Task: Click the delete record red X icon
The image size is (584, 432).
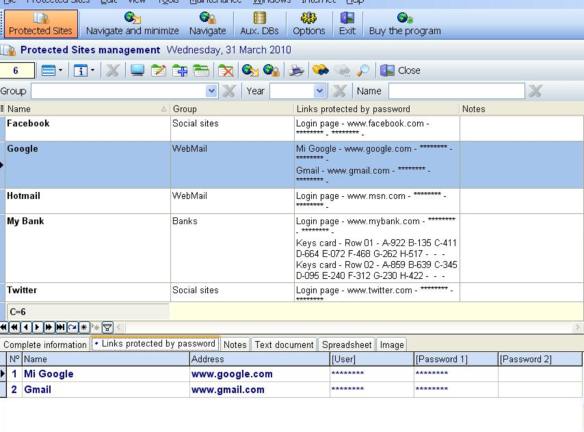Action: coord(226,70)
